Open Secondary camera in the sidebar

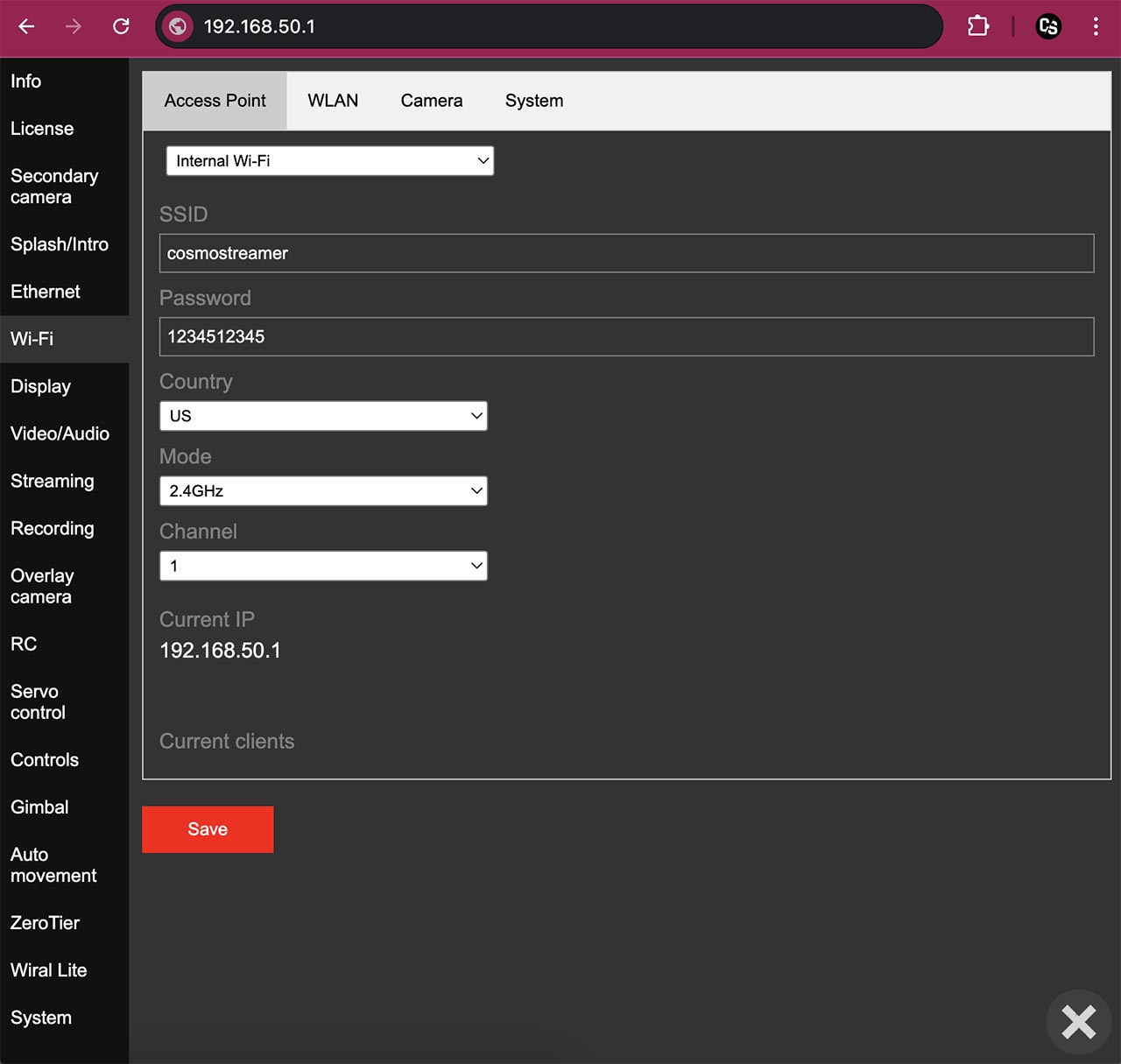pyautogui.click(x=64, y=187)
